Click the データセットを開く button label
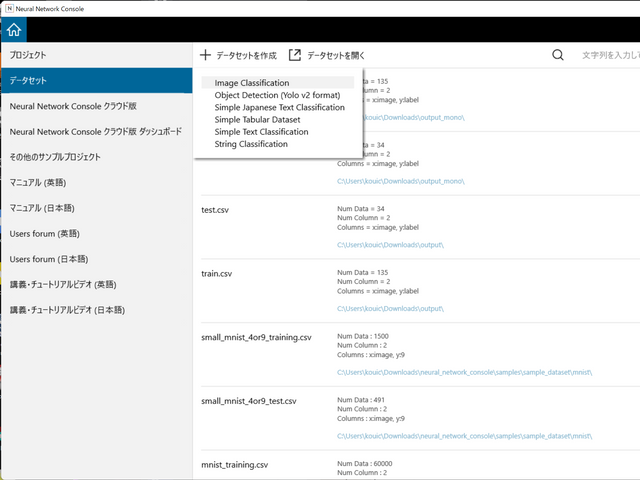Viewport: 640px width, 480px height. pos(336,55)
